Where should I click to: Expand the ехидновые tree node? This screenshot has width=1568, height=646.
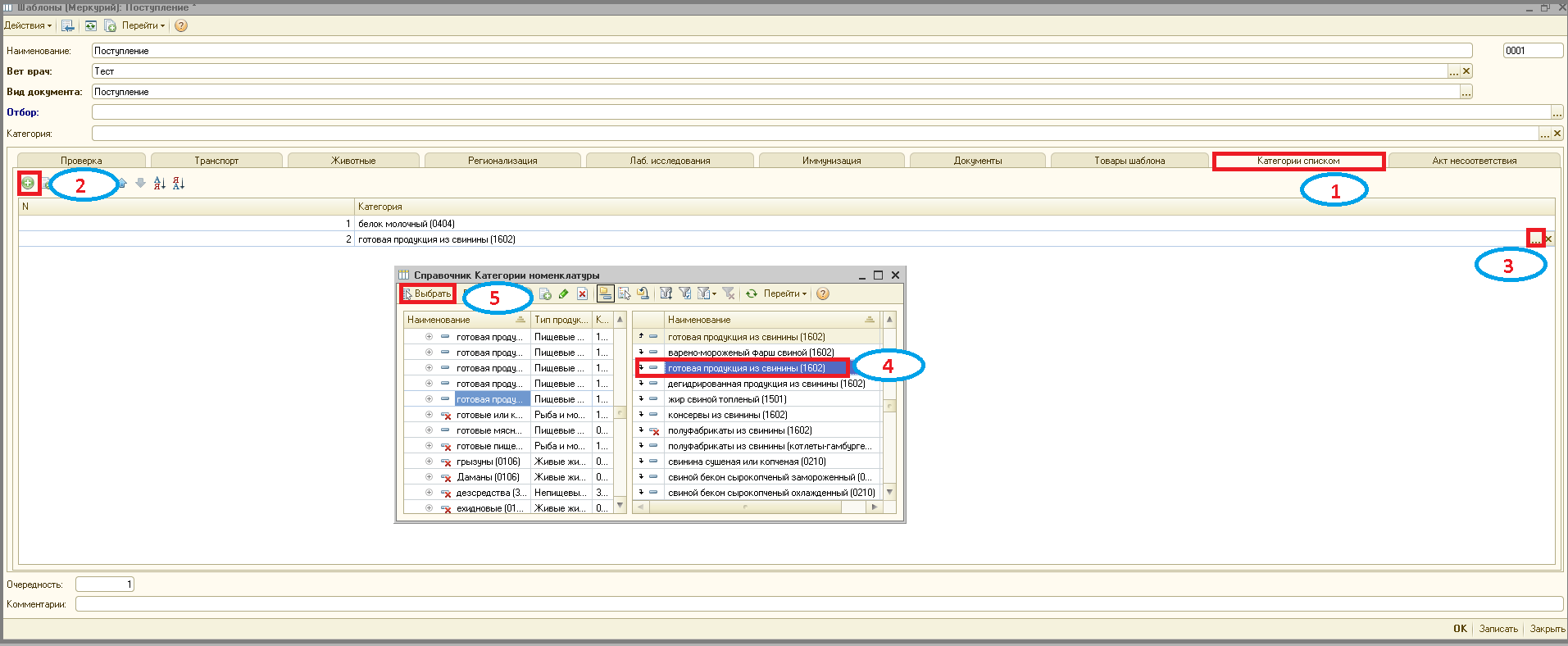coord(429,508)
